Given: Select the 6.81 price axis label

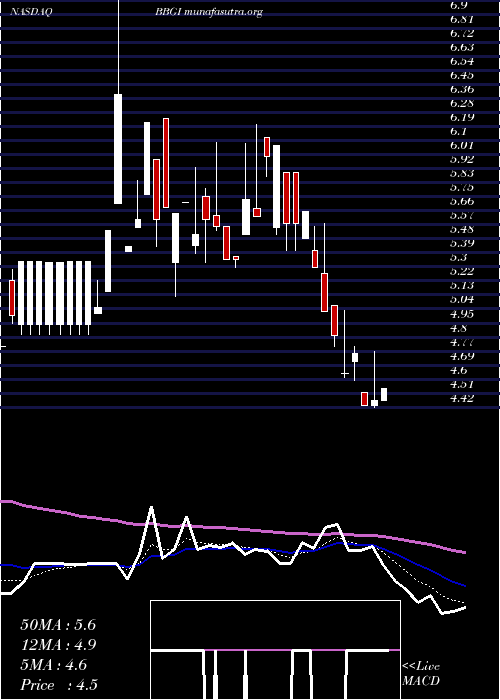Looking at the screenshot, I should (x=462, y=19).
